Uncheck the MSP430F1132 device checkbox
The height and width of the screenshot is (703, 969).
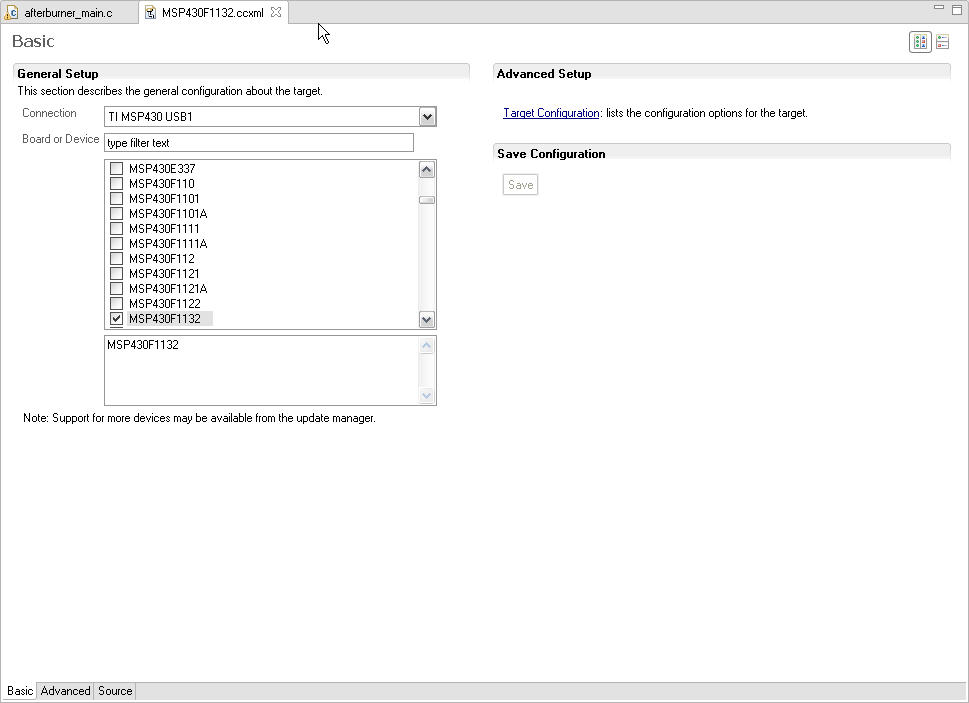116,319
